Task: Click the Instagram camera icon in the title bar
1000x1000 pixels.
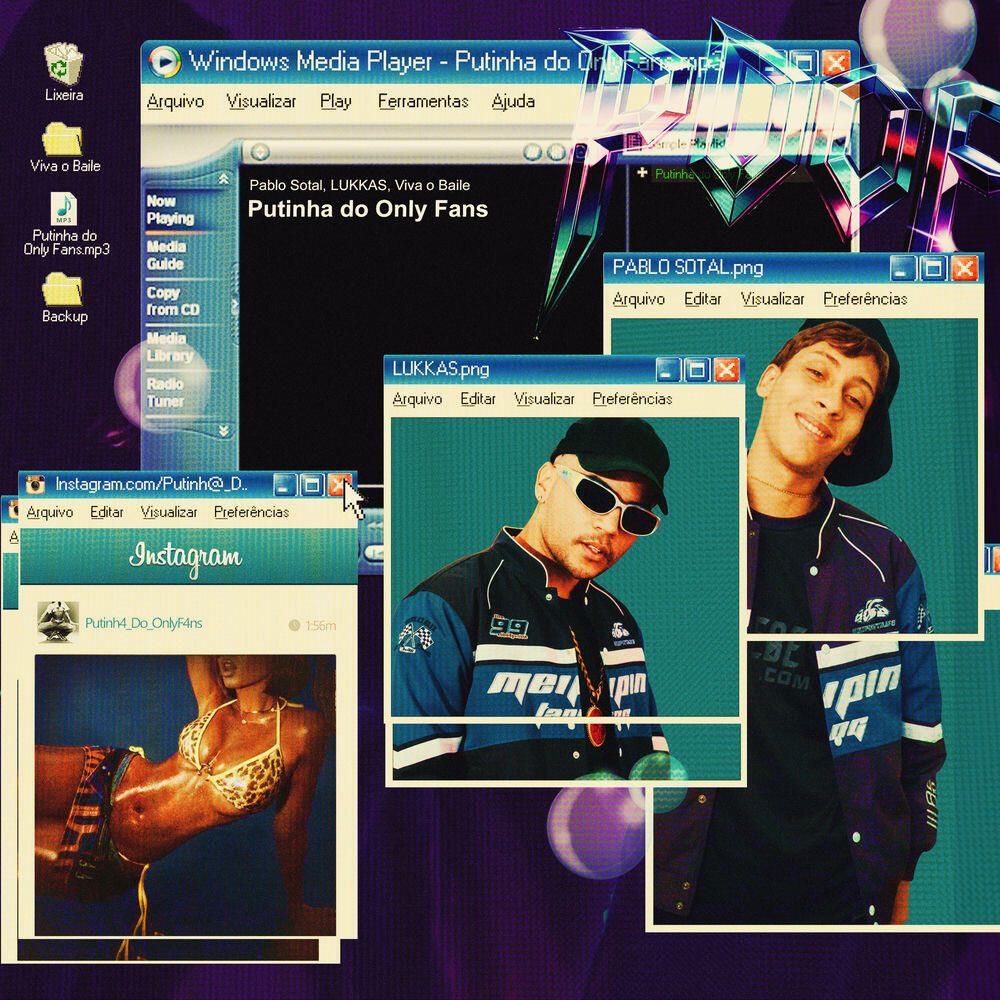Action: (34, 484)
